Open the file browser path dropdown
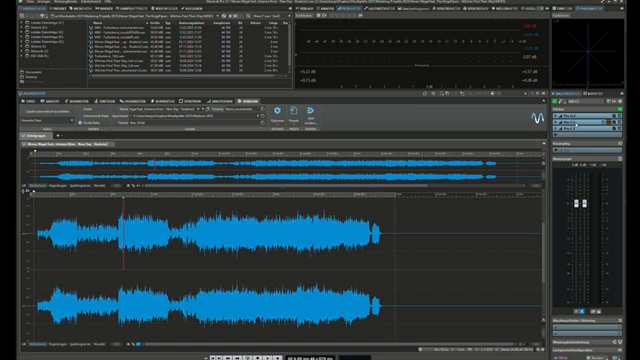 [217, 16]
